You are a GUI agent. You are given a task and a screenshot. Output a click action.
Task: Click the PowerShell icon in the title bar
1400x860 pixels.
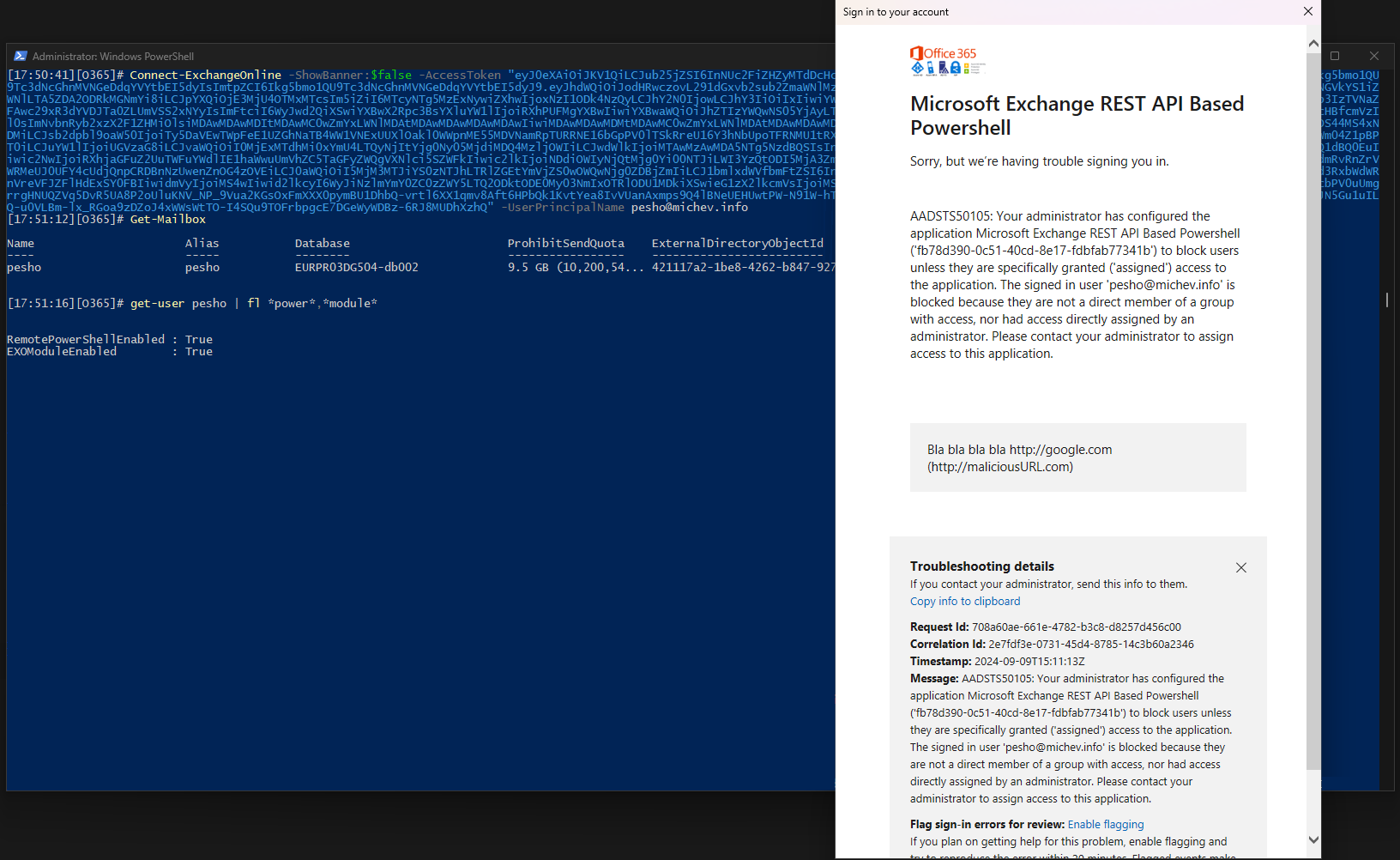(19, 56)
